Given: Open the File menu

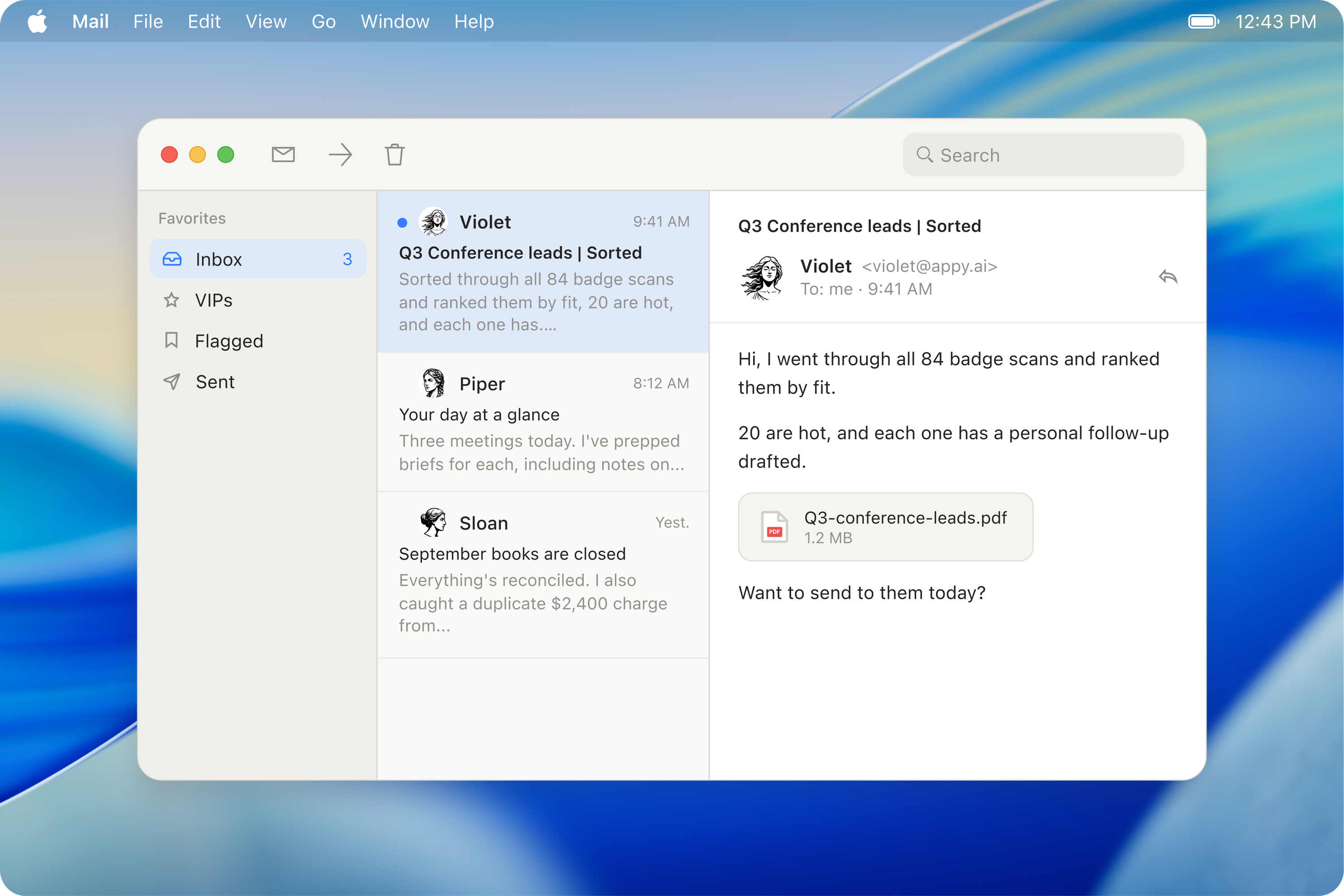Looking at the screenshot, I should click(x=148, y=21).
